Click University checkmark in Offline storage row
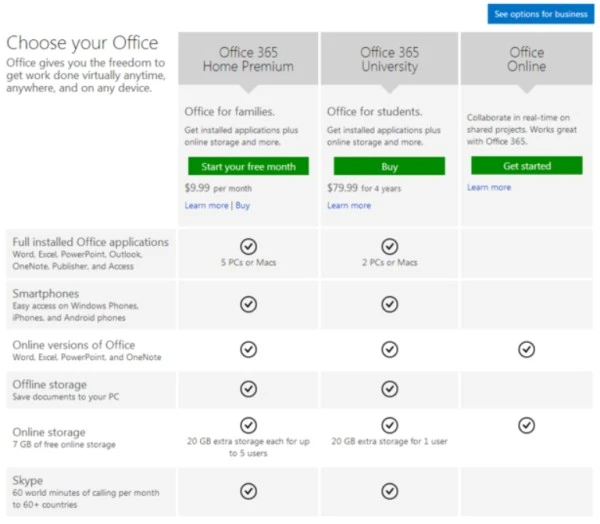 point(390,389)
